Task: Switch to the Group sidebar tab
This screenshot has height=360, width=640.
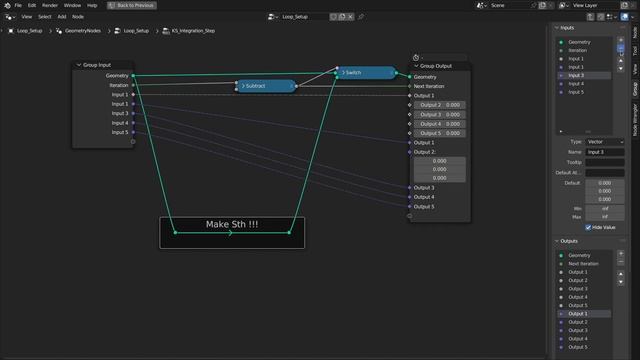Action: click(635, 89)
